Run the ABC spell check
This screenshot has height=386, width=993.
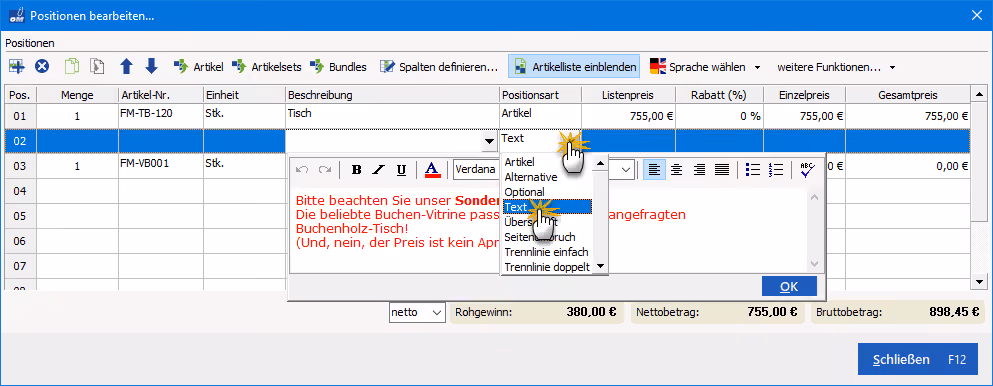807,170
